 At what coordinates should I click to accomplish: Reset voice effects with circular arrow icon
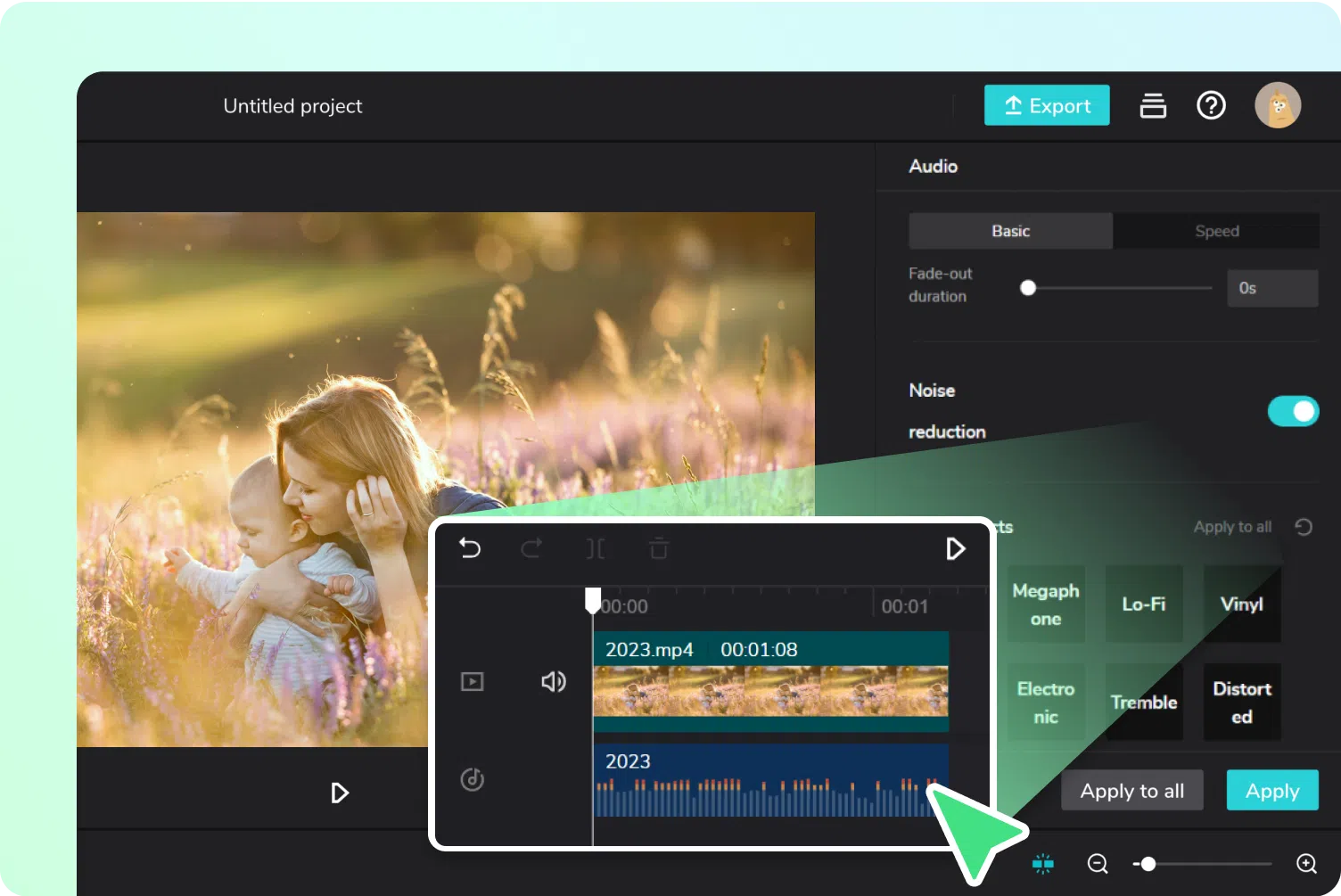point(1304,527)
